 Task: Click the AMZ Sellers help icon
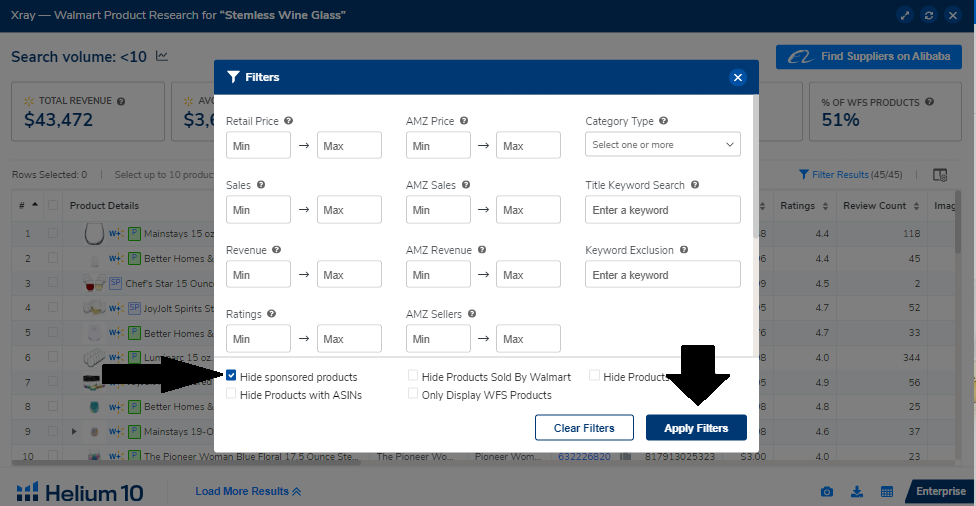coord(470,314)
